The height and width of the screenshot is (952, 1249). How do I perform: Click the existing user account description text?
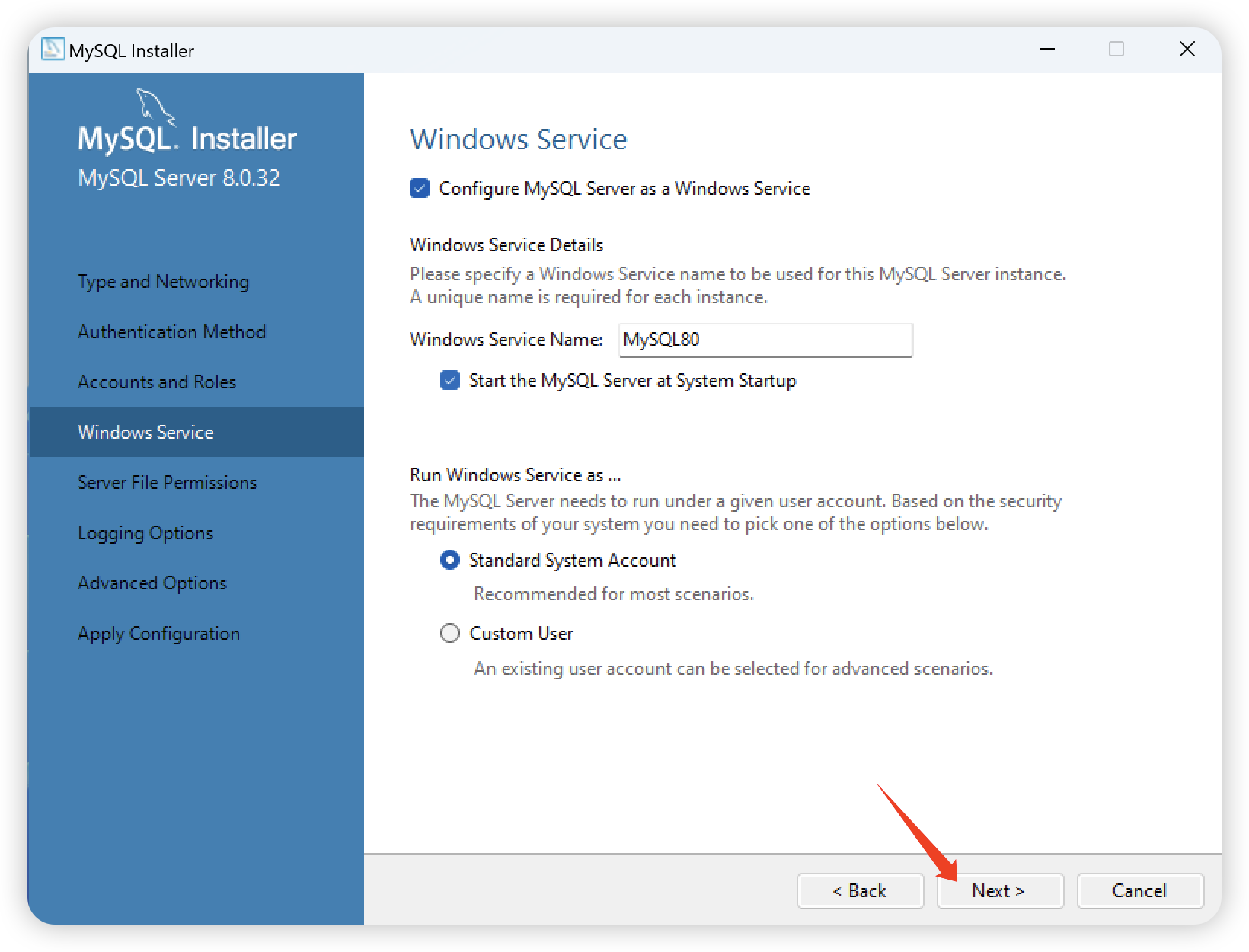pyautogui.click(x=733, y=668)
